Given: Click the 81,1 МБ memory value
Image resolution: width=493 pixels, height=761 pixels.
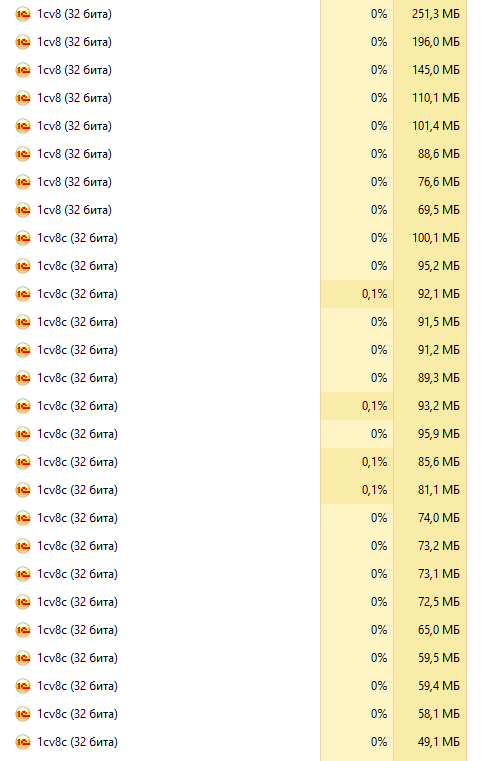Looking at the screenshot, I should (439, 490).
